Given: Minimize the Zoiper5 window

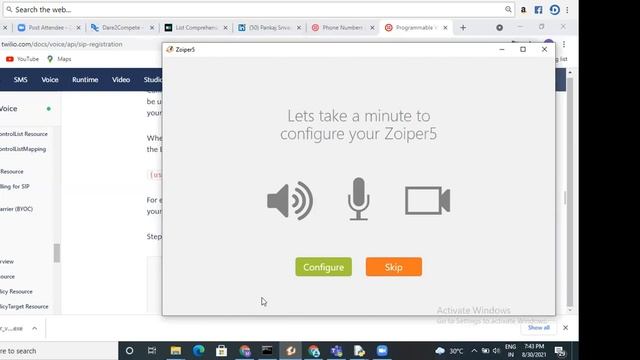Looking at the screenshot, I should (502, 49).
